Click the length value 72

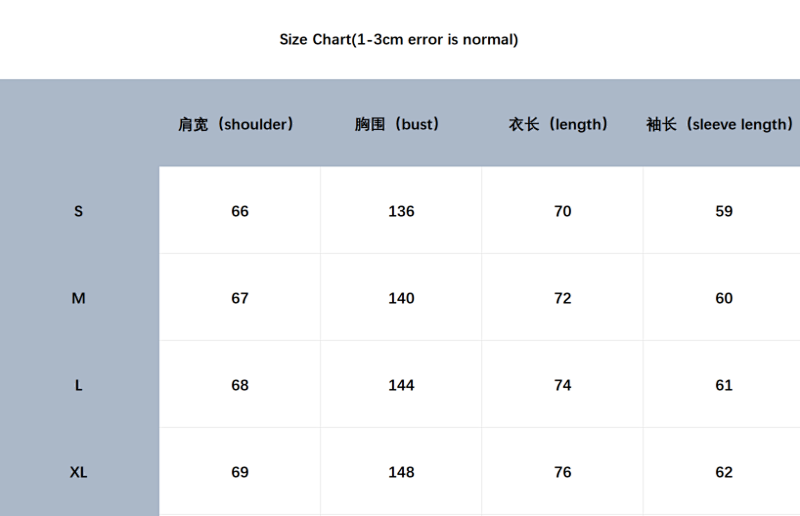coord(562,298)
